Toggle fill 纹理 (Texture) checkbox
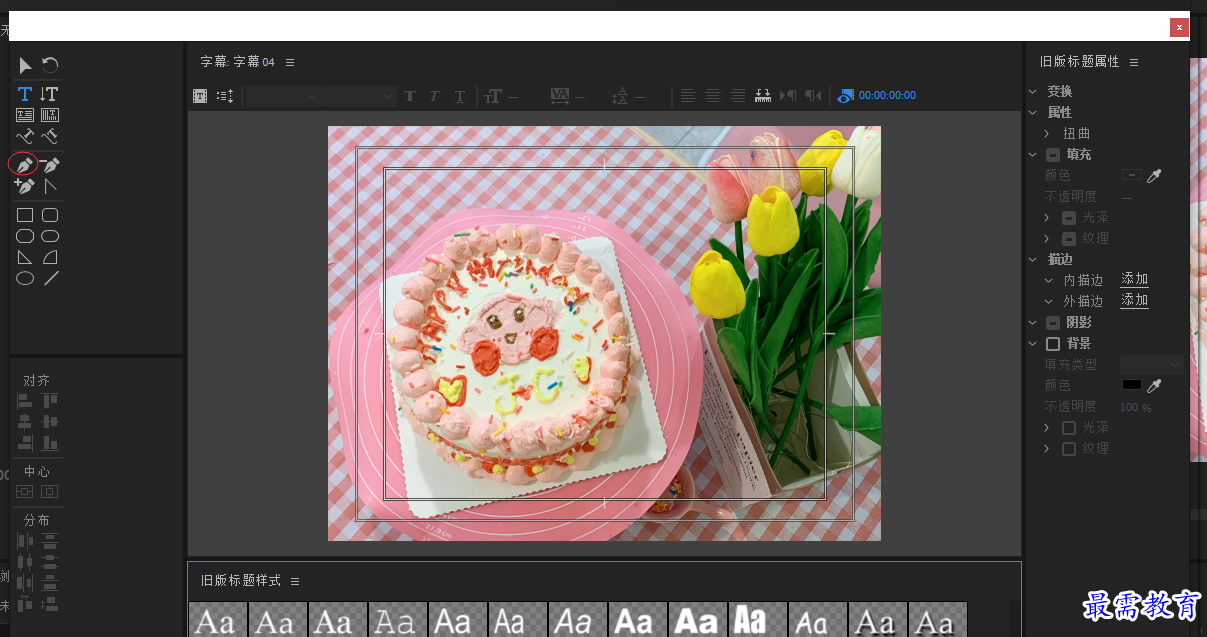This screenshot has width=1207, height=637. 1069,238
